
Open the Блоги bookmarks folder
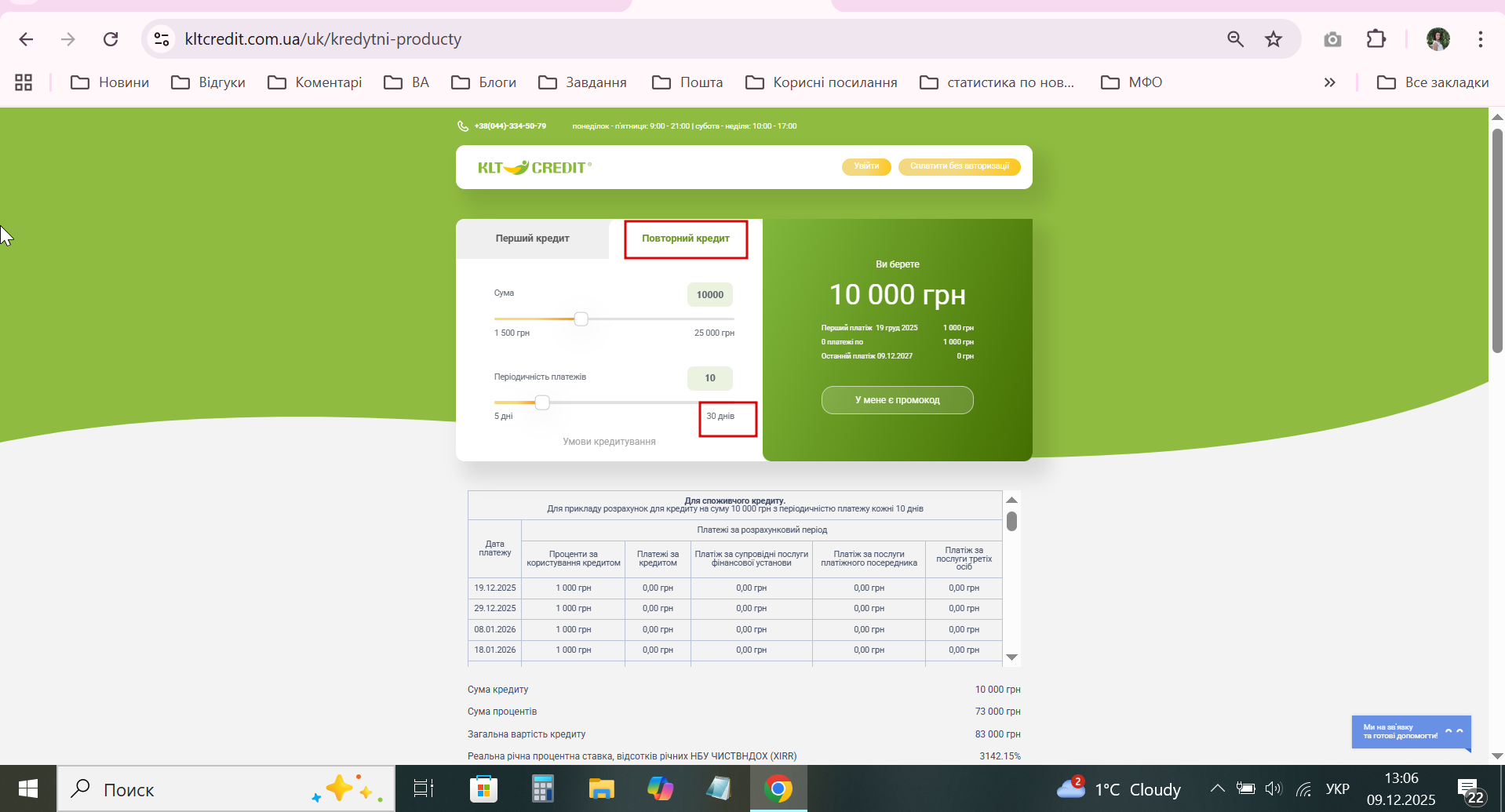[x=483, y=82]
